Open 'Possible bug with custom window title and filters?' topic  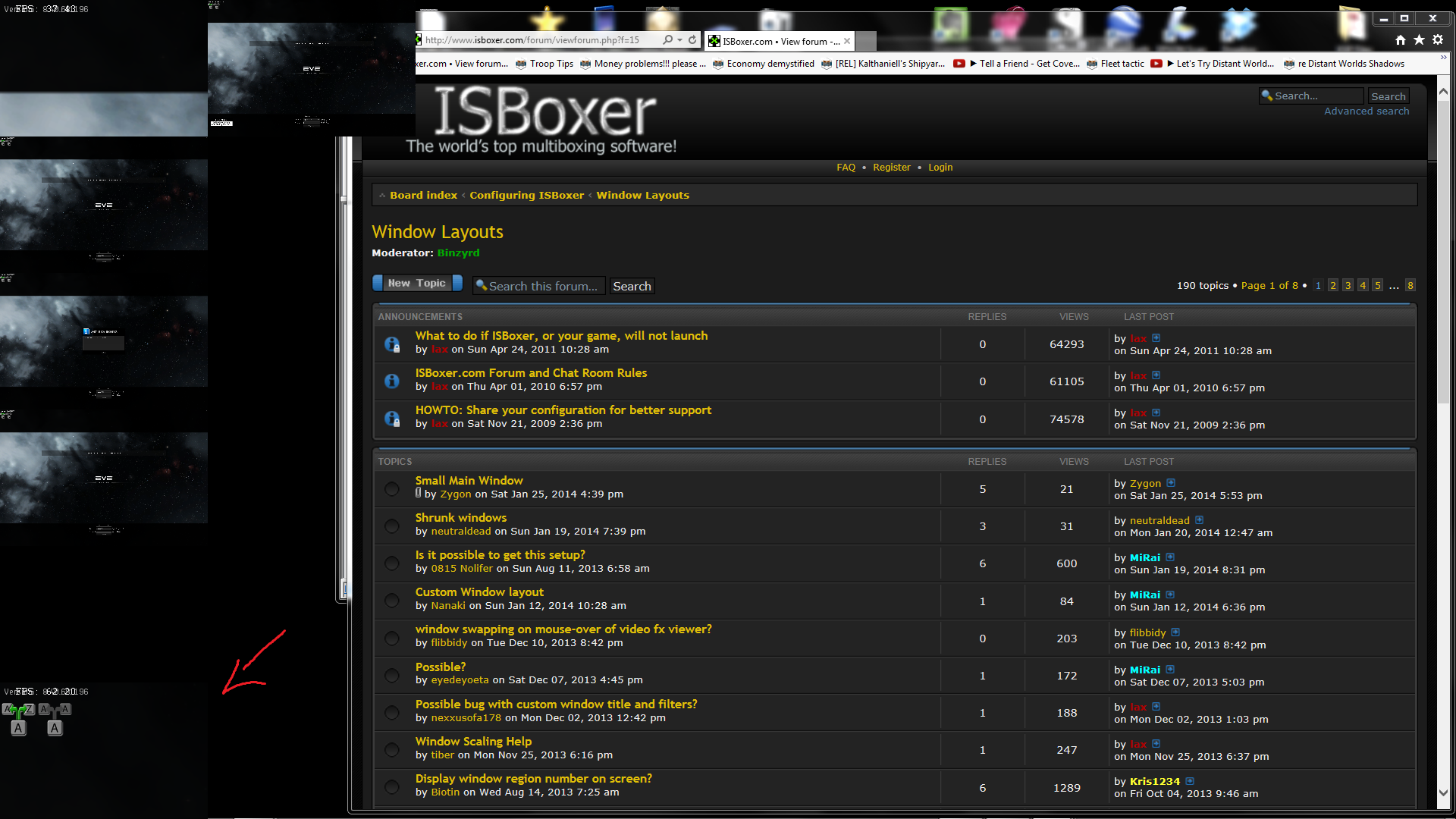click(556, 704)
